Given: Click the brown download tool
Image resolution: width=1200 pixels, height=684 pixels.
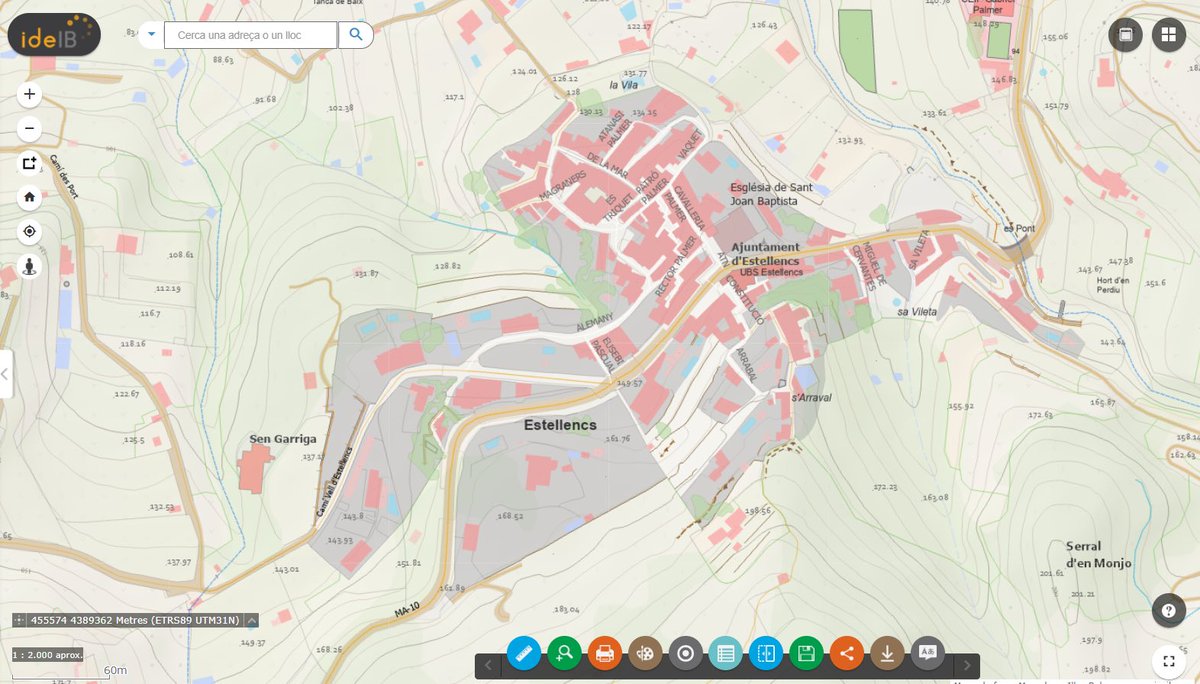Looking at the screenshot, I should pos(887,653).
